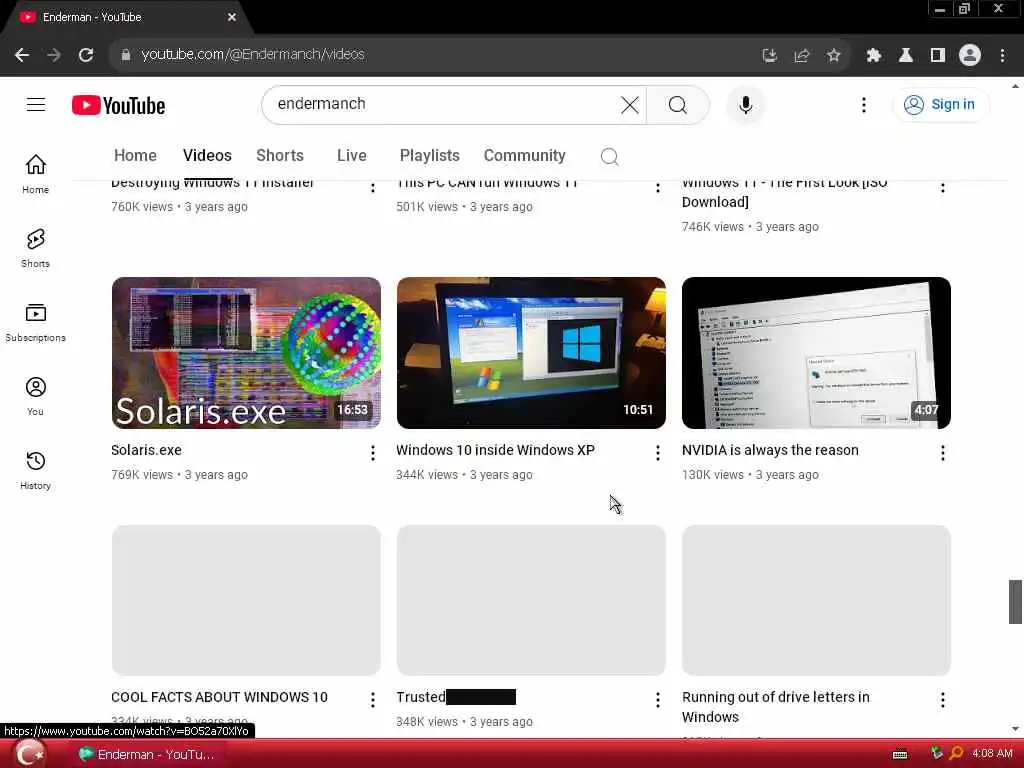Open COOL FACTS ABOUT WINDOWS 10 title

point(219,697)
